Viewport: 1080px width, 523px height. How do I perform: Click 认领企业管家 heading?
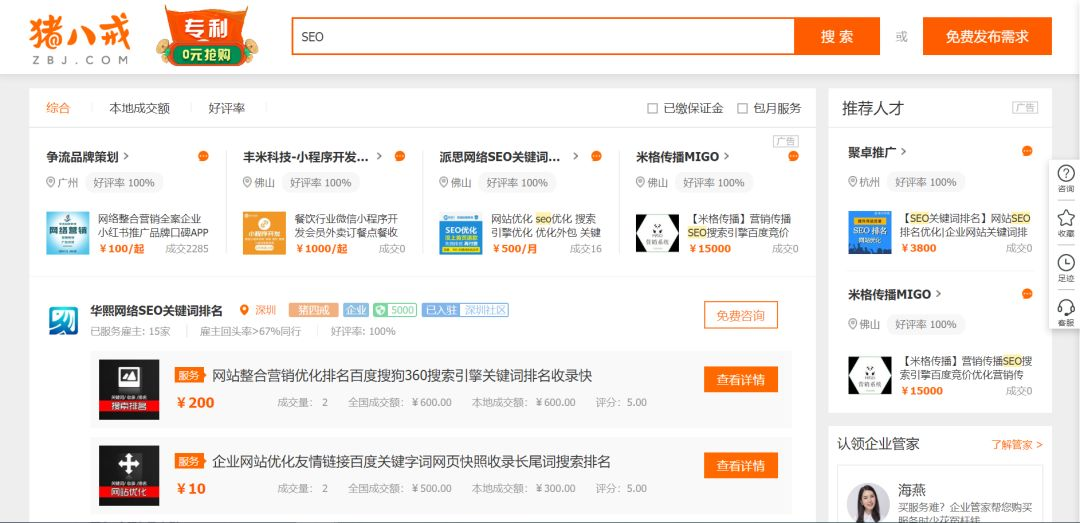[x=878, y=444]
